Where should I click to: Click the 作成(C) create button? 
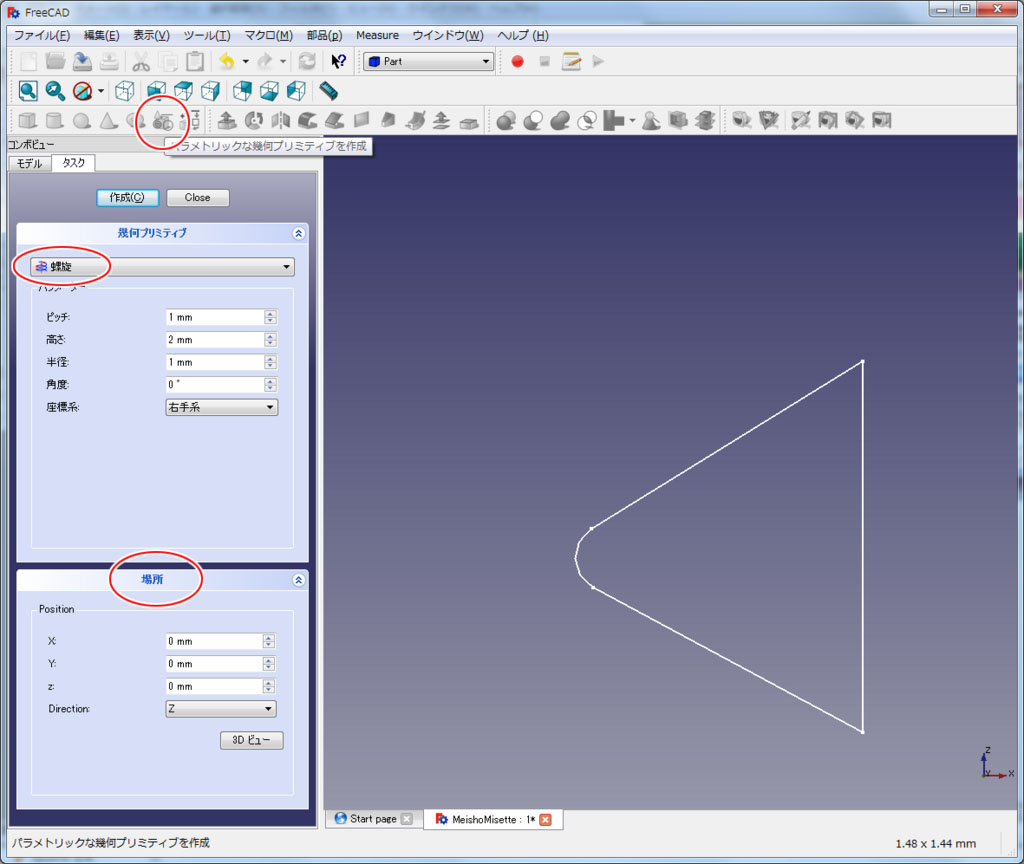point(127,197)
